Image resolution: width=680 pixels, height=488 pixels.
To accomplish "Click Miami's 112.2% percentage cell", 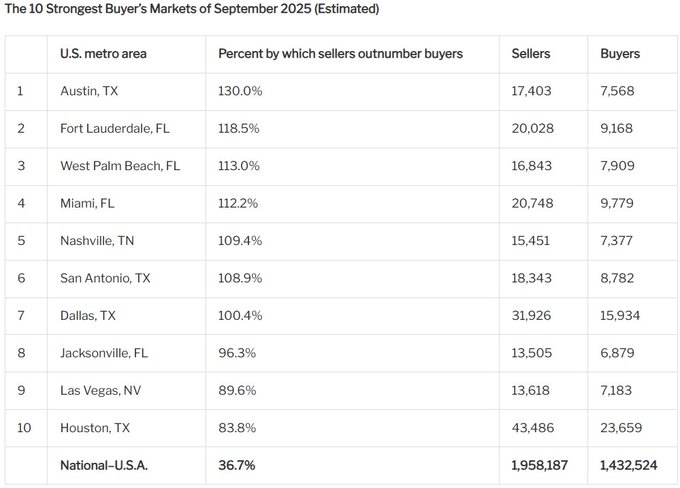I will click(238, 203).
